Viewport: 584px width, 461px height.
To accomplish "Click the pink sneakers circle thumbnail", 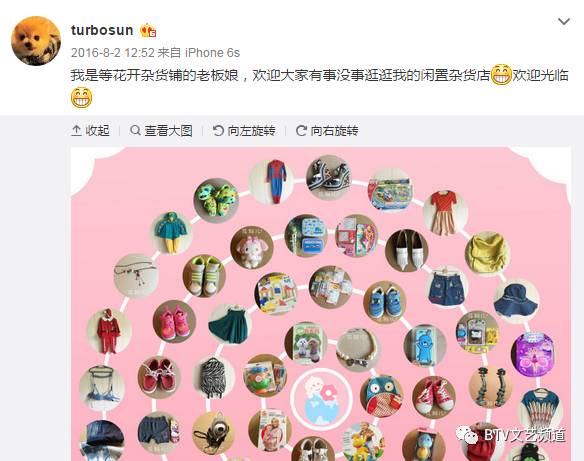I will [174, 321].
